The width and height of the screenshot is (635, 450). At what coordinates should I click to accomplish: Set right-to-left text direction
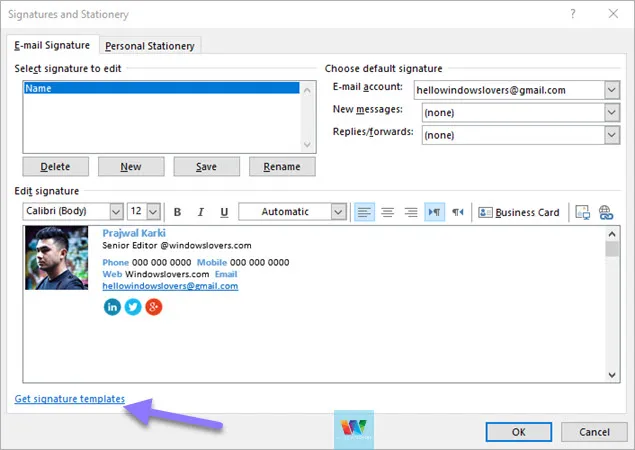click(457, 212)
